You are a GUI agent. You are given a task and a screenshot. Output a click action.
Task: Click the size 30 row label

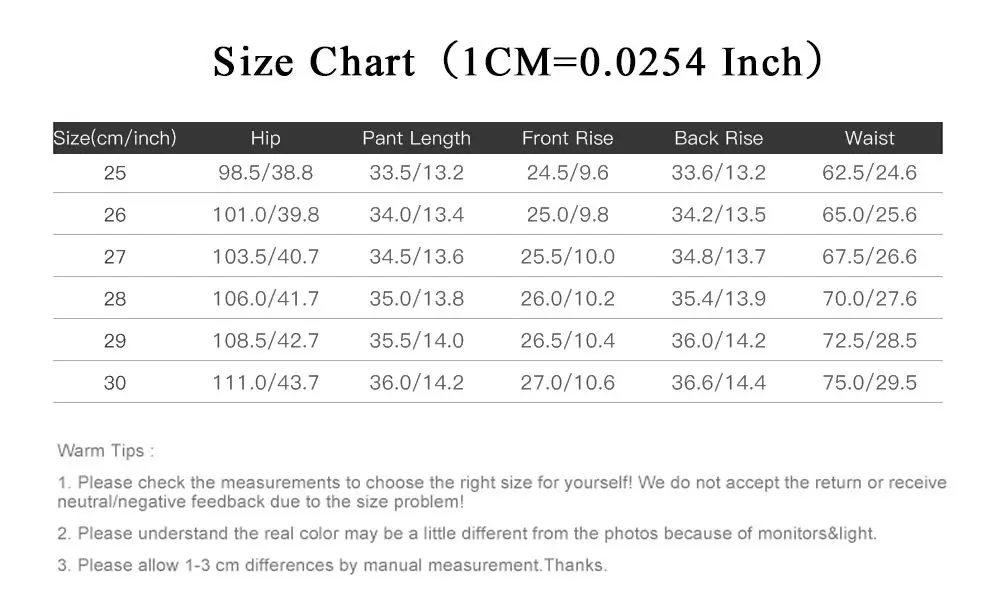[115, 383]
